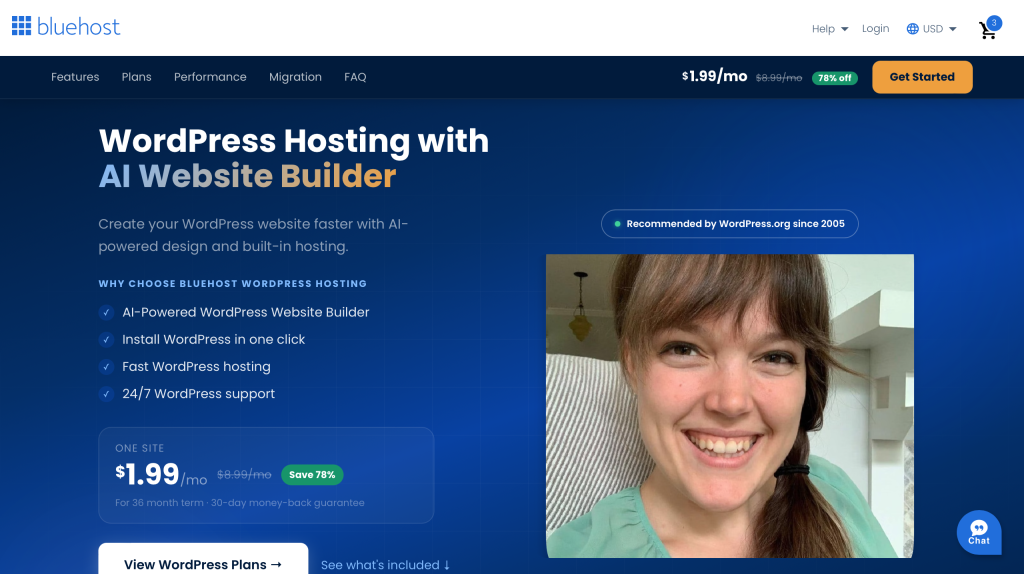Click the struck-through $8.99/mo in the ONE SITE card

pyautogui.click(x=244, y=475)
